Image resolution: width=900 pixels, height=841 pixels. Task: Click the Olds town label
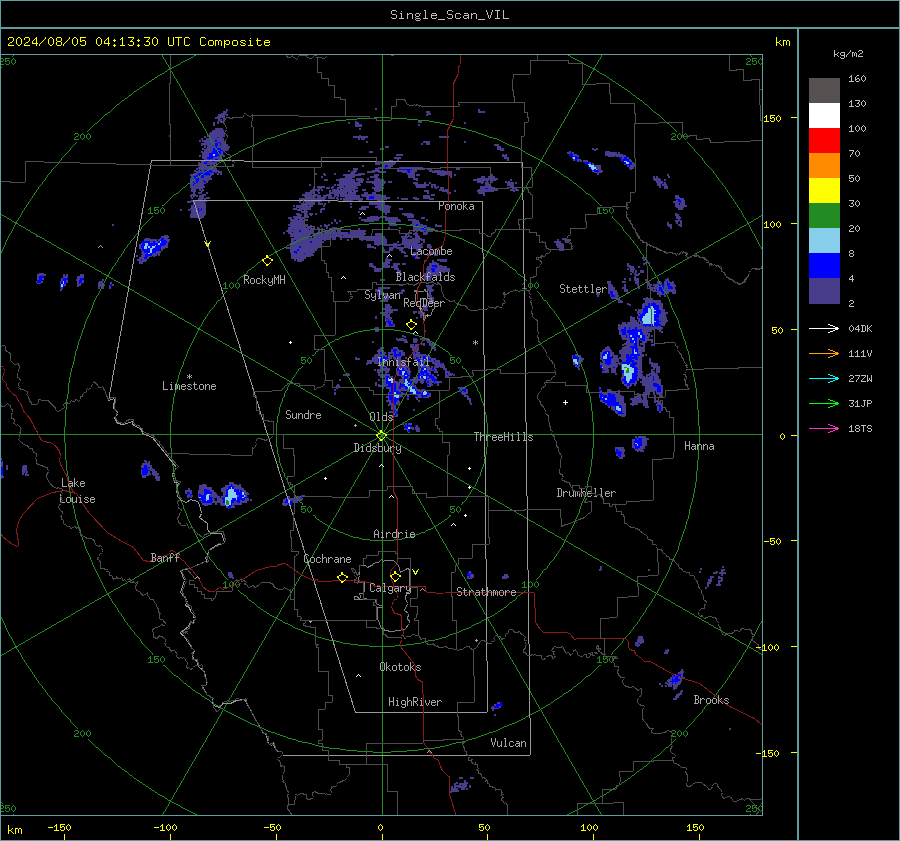click(381, 417)
